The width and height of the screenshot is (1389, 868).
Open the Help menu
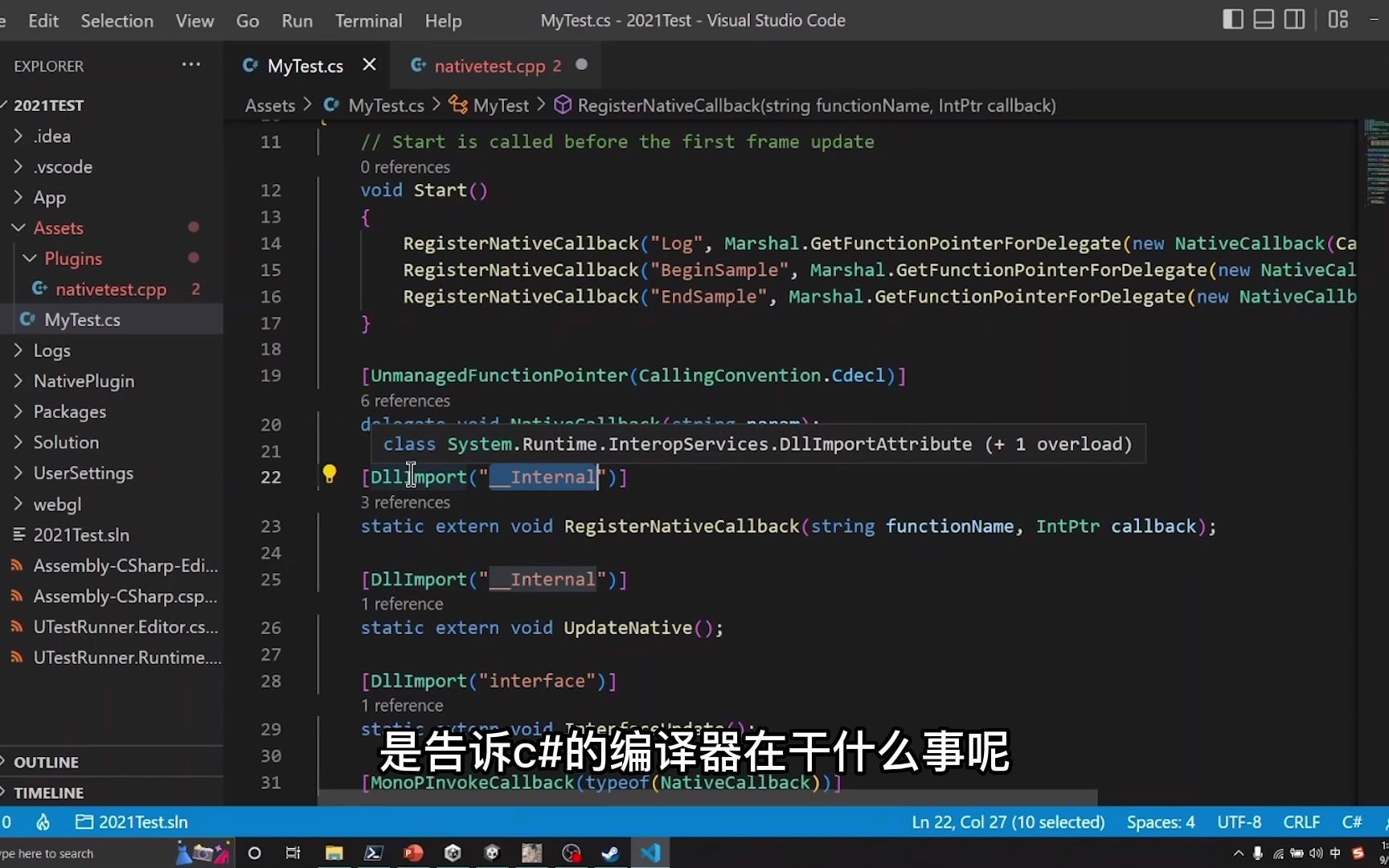tap(443, 21)
